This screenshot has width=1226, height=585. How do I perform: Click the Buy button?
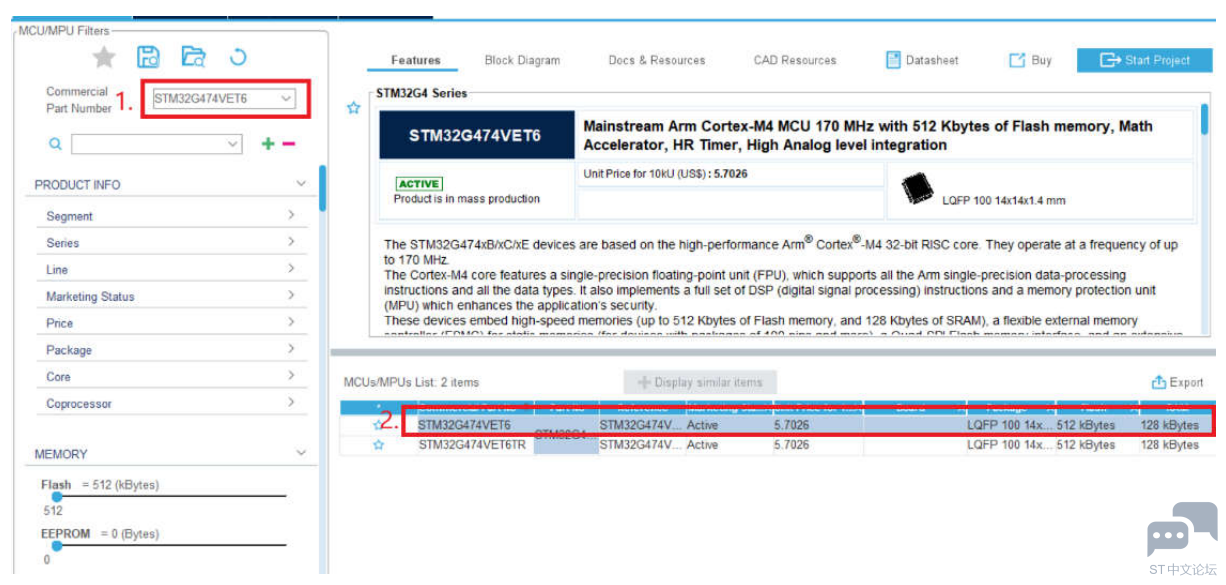(x=1030, y=60)
